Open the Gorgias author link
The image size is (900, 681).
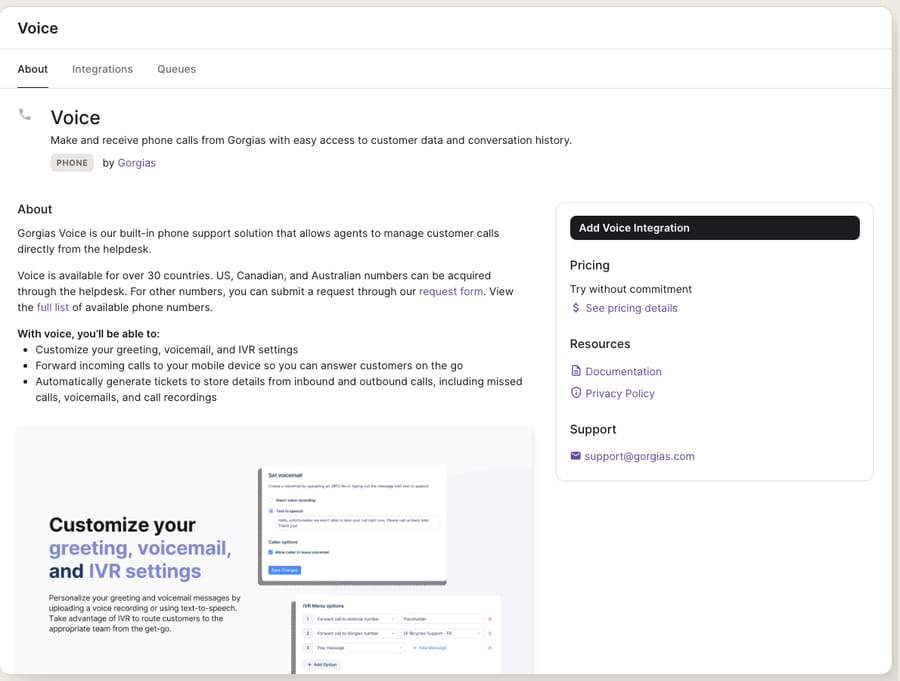click(137, 163)
